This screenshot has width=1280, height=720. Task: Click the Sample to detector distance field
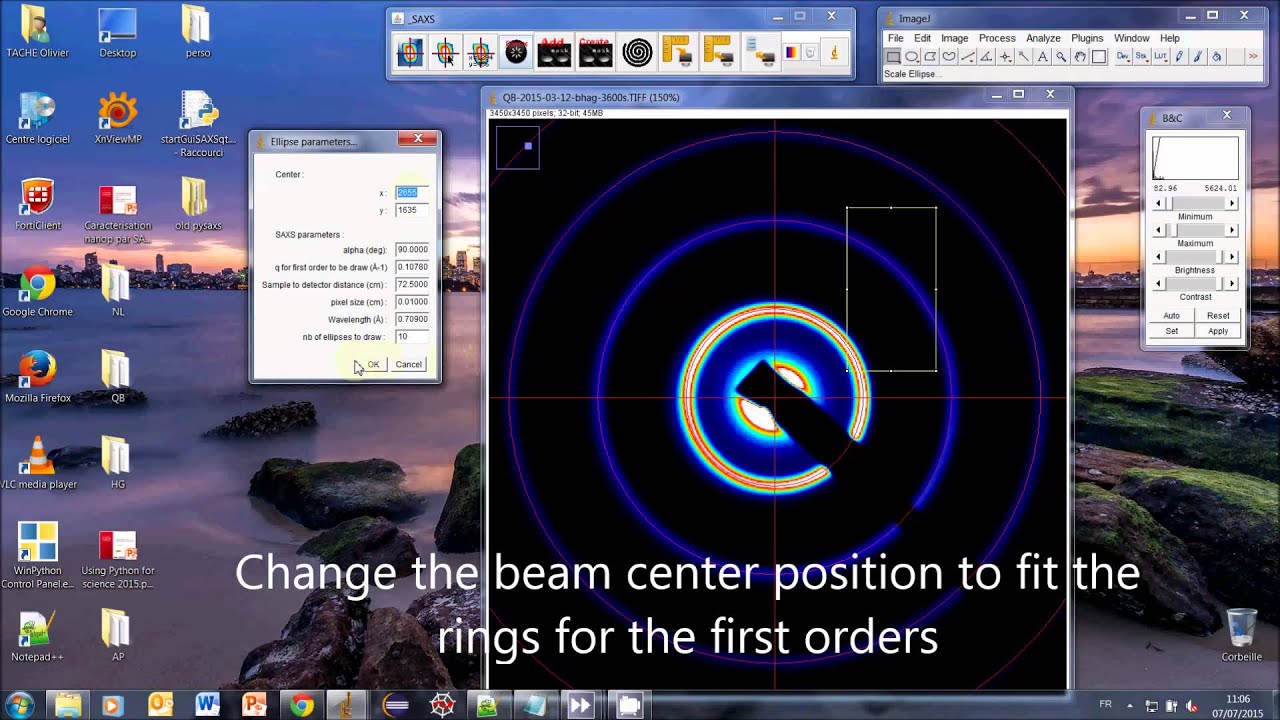tap(412, 284)
